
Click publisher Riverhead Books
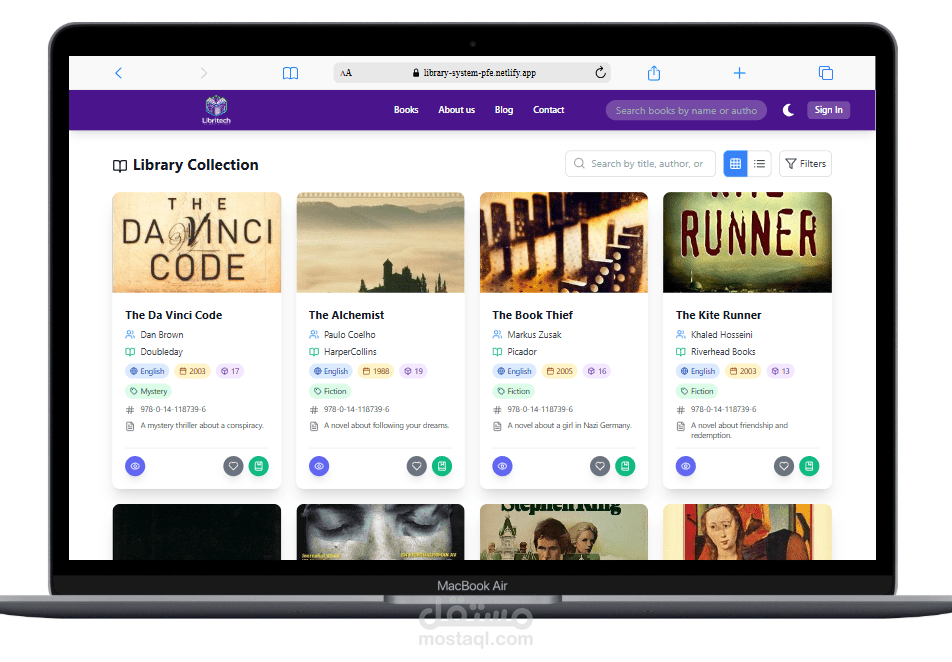click(x=723, y=352)
